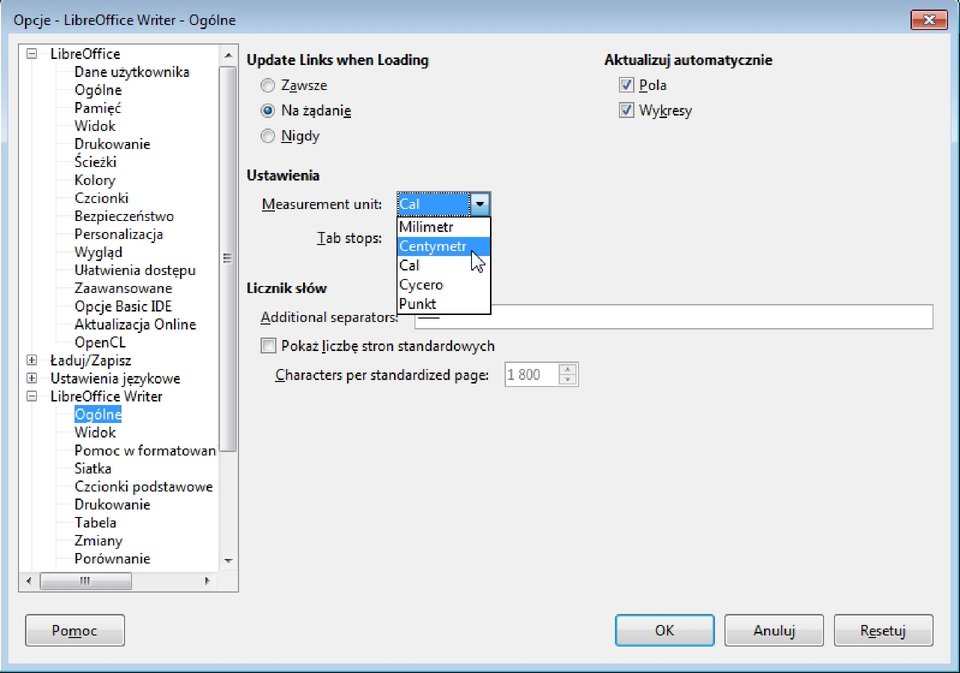Select Ogólne under LibreOffice Writer
The width and height of the screenshot is (960, 673).
tap(98, 415)
